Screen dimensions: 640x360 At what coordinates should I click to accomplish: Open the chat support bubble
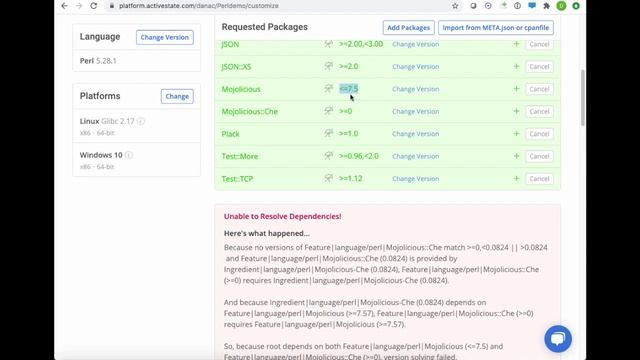tap(558, 339)
